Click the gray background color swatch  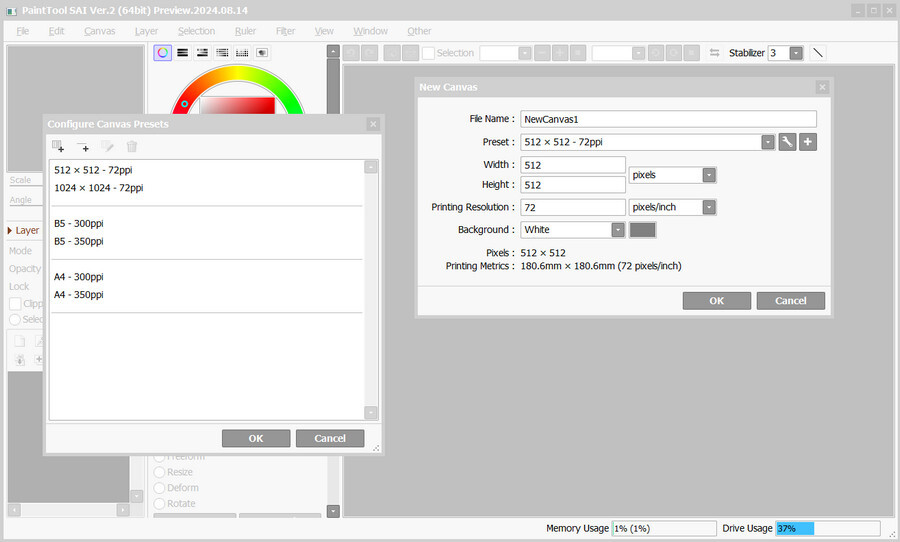tap(642, 230)
